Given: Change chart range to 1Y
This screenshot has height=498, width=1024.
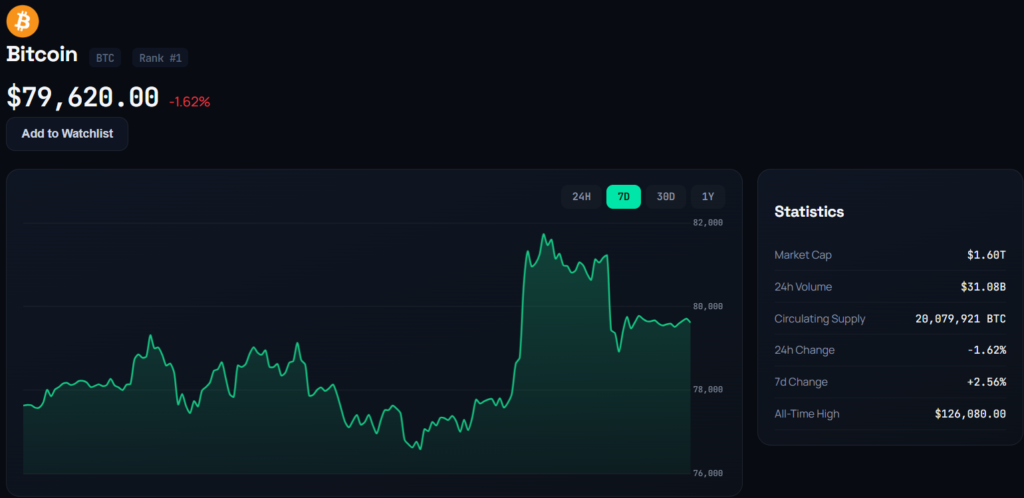Looking at the screenshot, I should [x=708, y=196].
